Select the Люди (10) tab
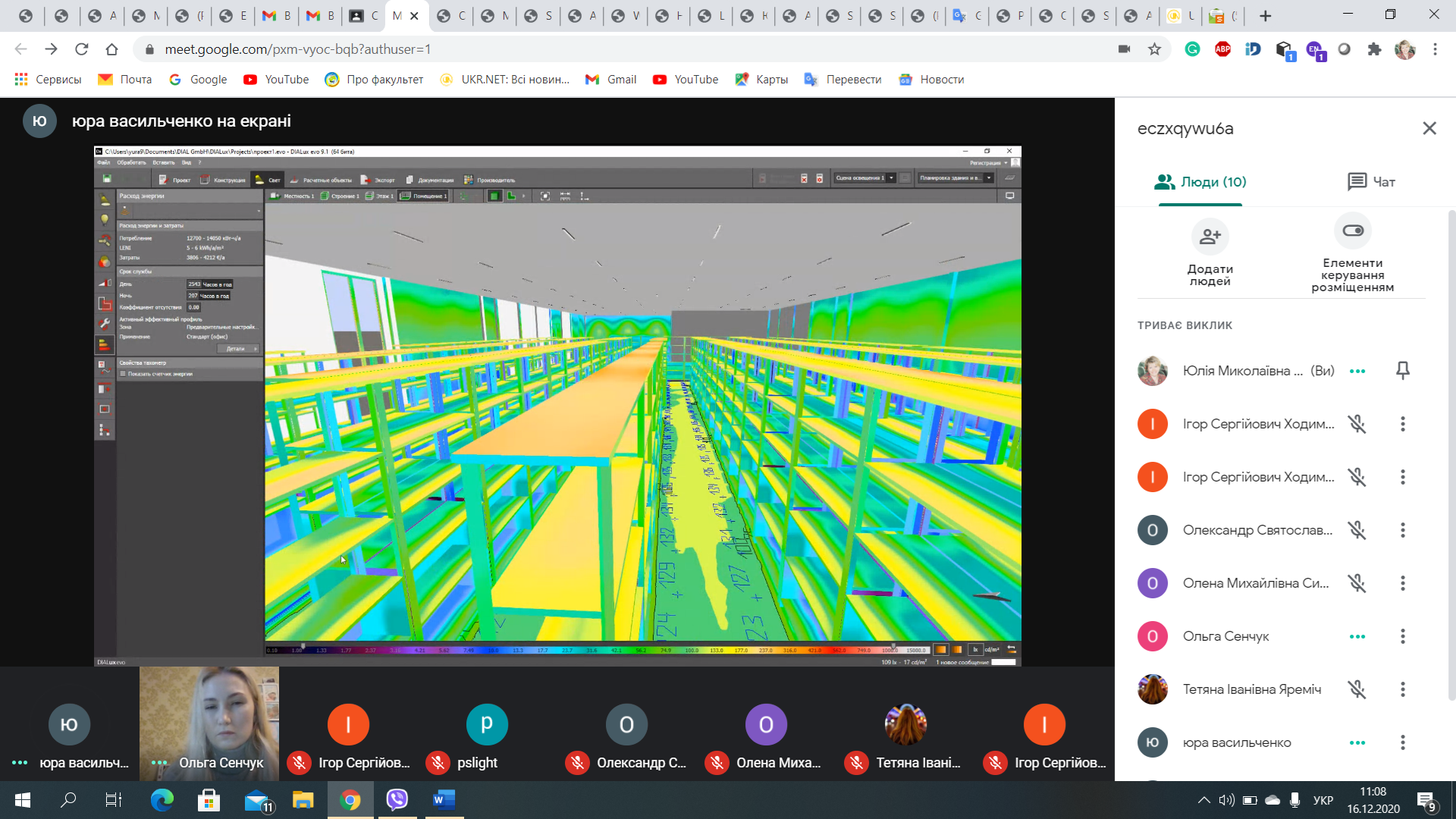Image resolution: width=1456 pixels, height=819 pixels. 1200,182
